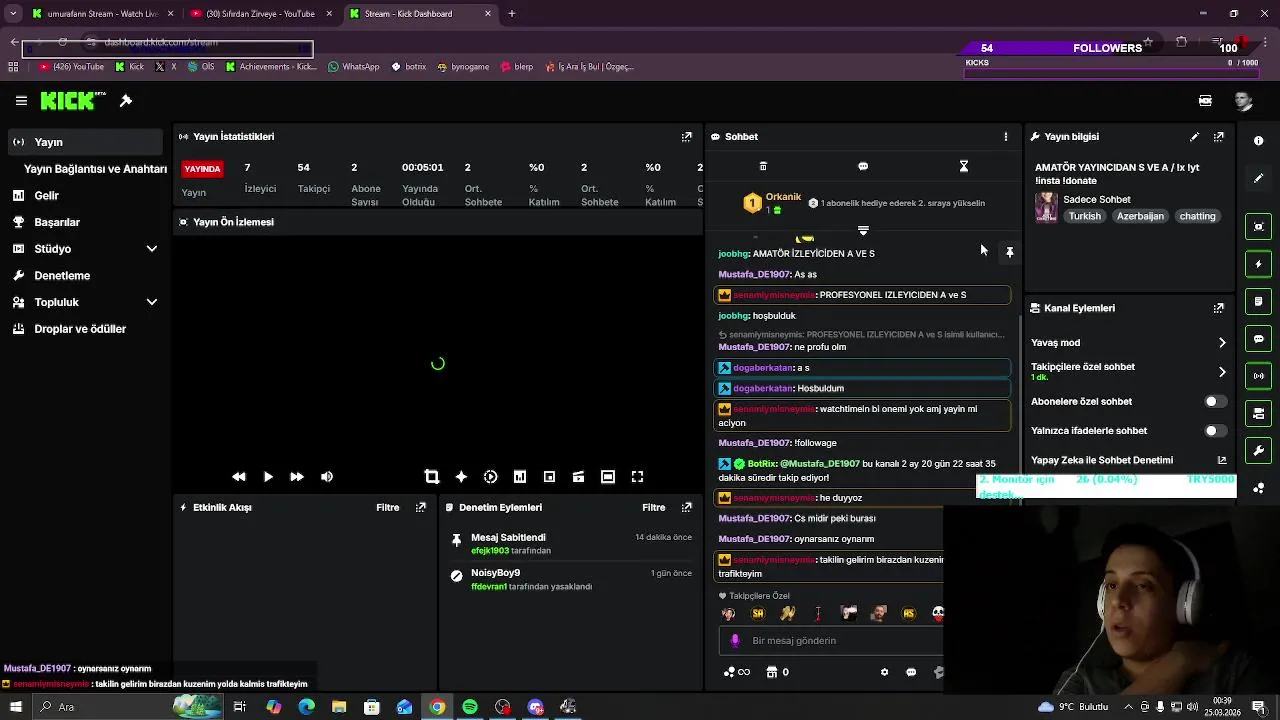Image resolution: width=1280 pixels, height=720 pixels.
Task: Click the hourglass icon in Sohbet toolbar
Action: pos(964,166)
